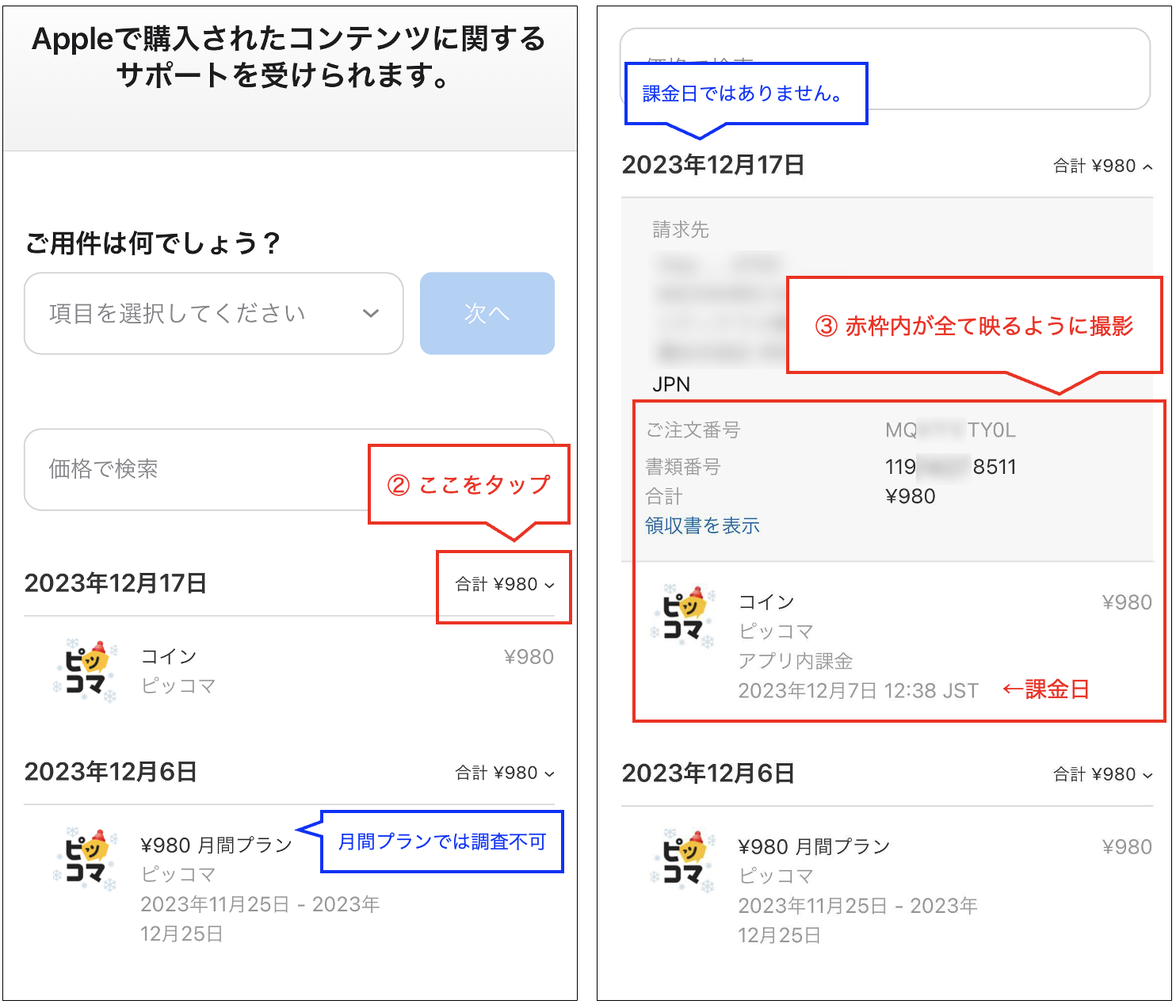
Task: Expand 合計 ¥980 under 2023年12月6日 left side
Action: pyautogui.click(x=502, y=773)
